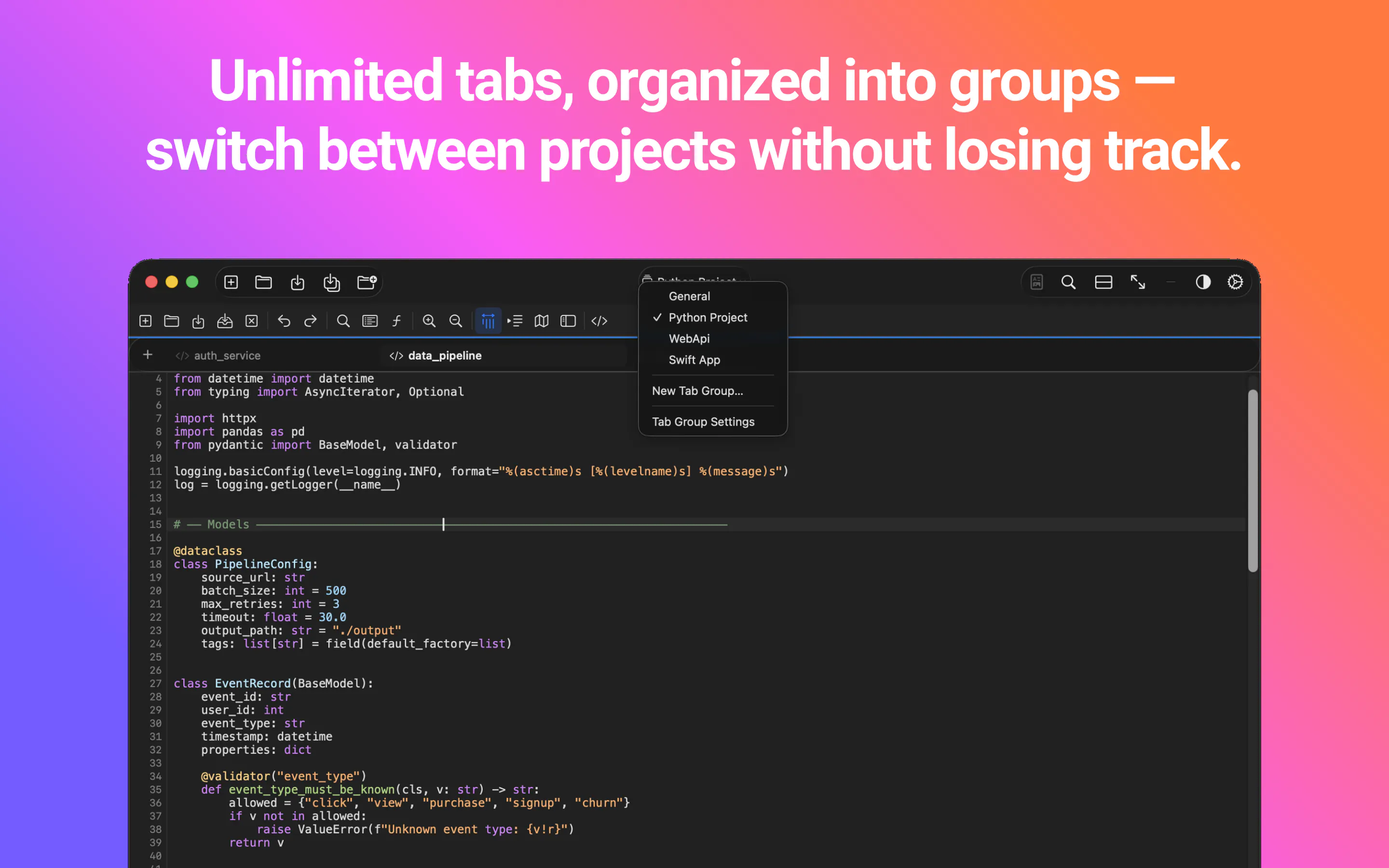Toggle the indented list icon
This screenshot has height=868, width=1389.
[x=515, y=321]
